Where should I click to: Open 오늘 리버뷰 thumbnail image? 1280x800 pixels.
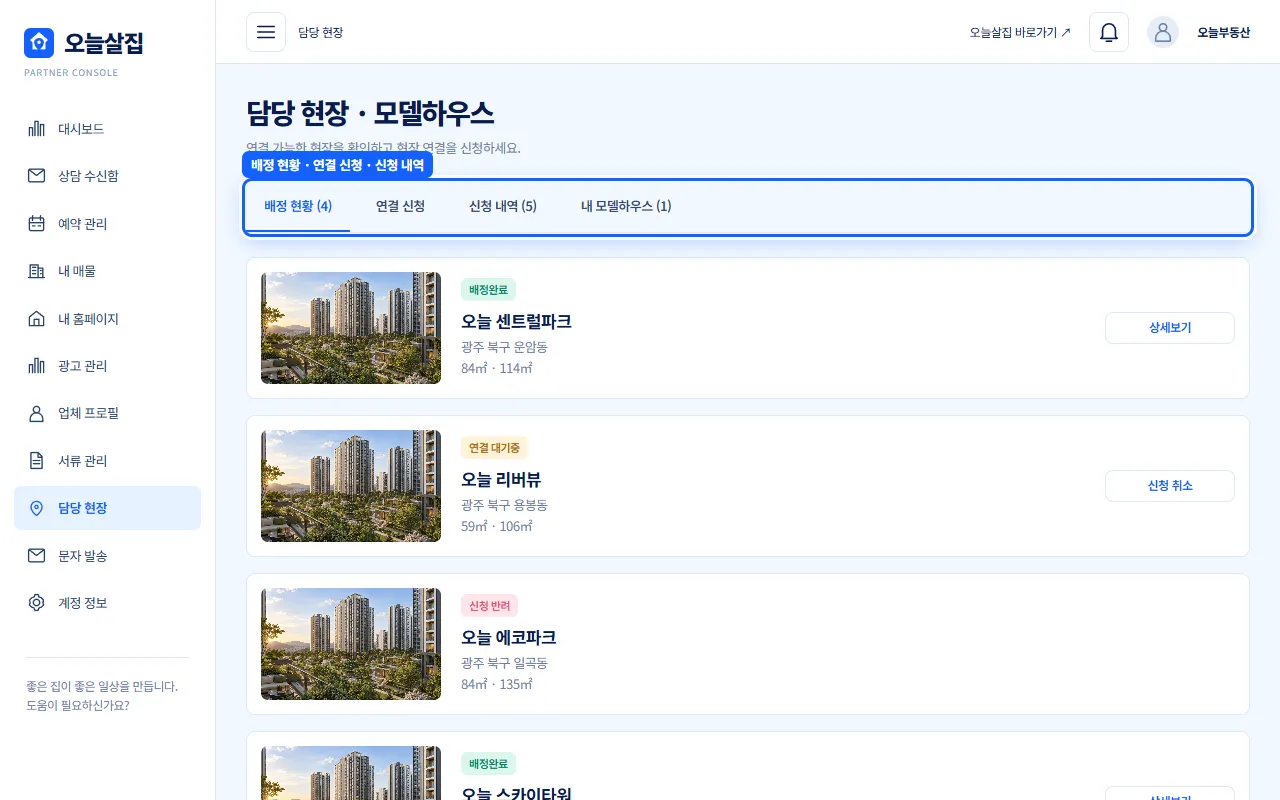tap(351, 486)
